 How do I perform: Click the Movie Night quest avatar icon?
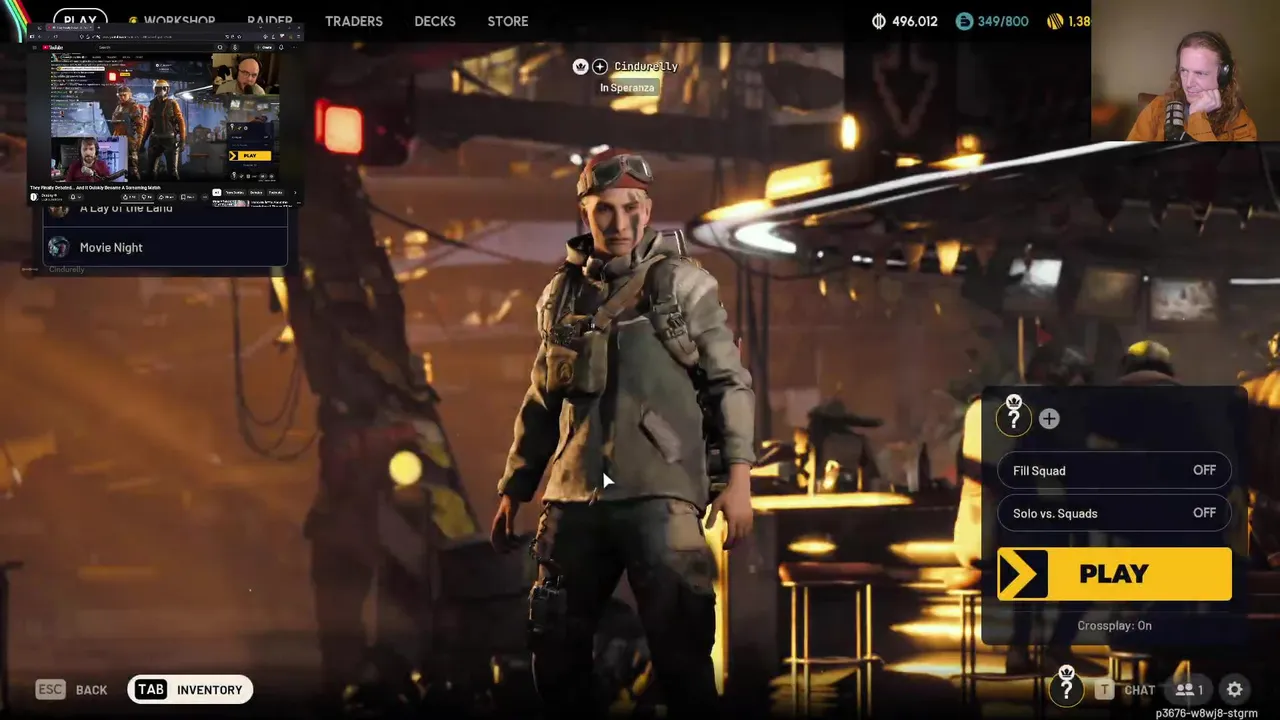[x=58, y=247]
